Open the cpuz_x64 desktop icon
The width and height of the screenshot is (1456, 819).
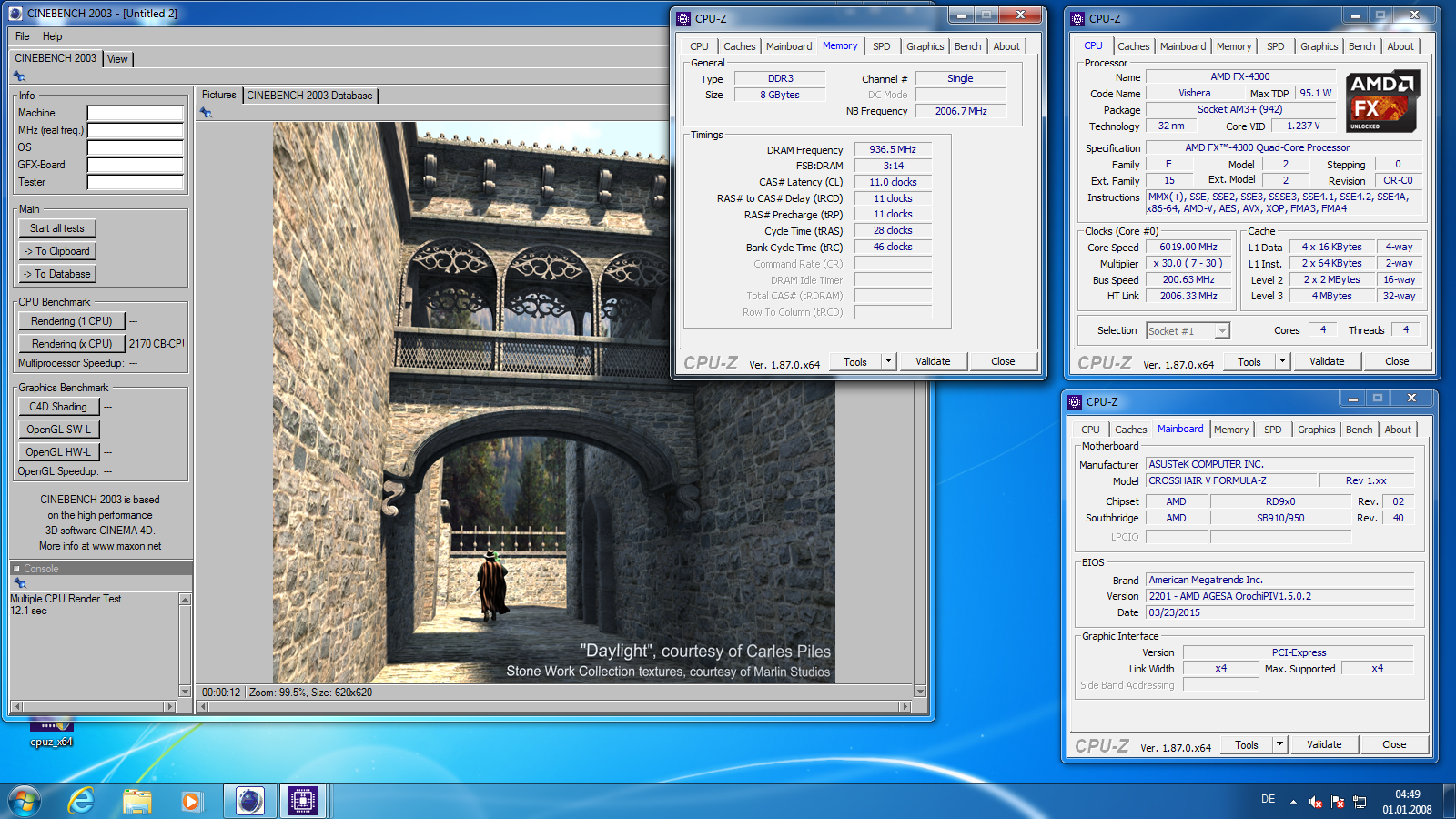click(x=51, y=733)
